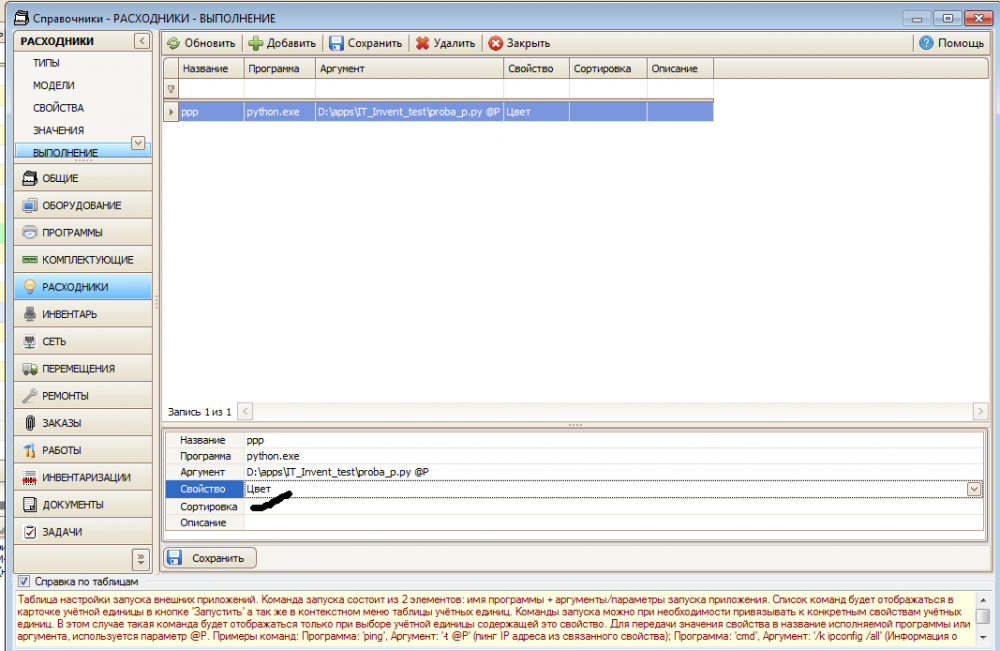Click the Сортировка input field

pos(614,507)
